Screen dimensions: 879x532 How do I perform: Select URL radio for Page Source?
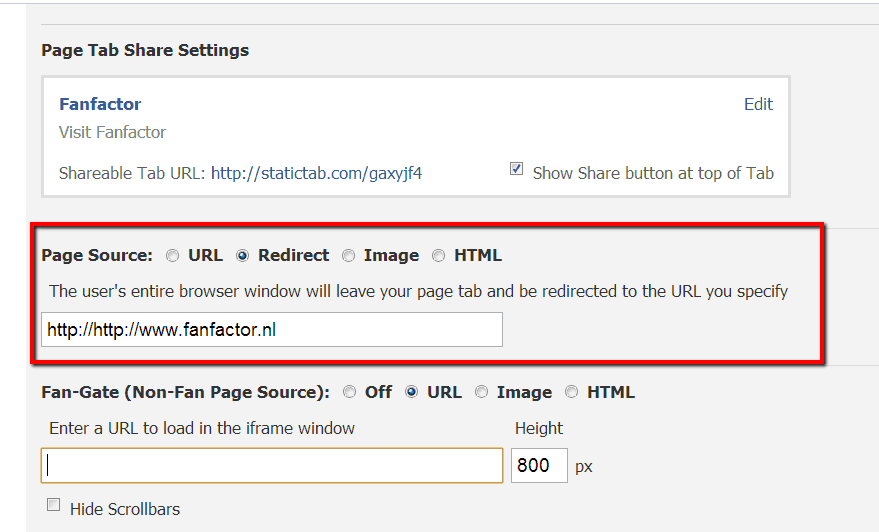click(172, 256)
